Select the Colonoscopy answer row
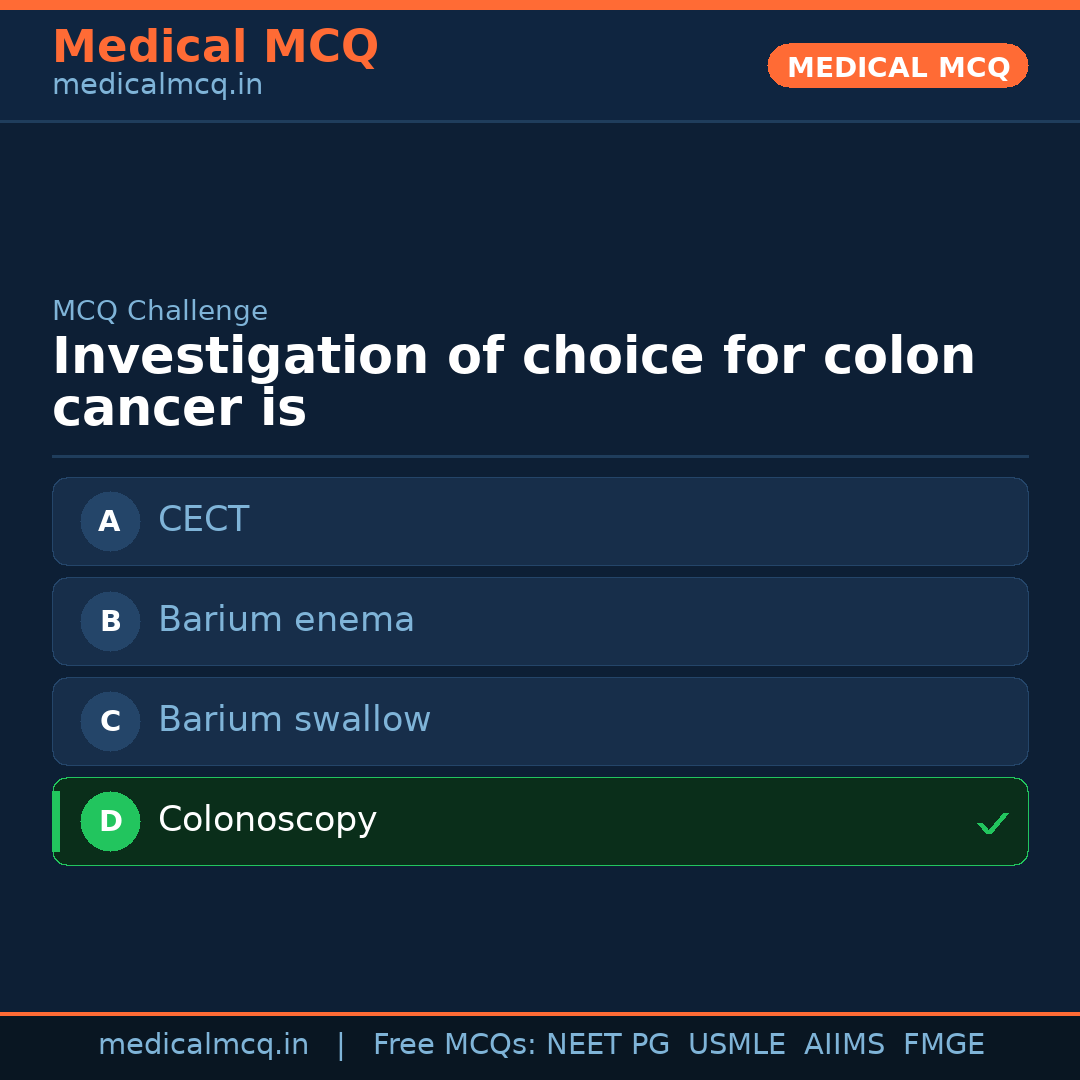This screenshot has width=1080, height=1080. pyautogui.click(x=540, y=821)
